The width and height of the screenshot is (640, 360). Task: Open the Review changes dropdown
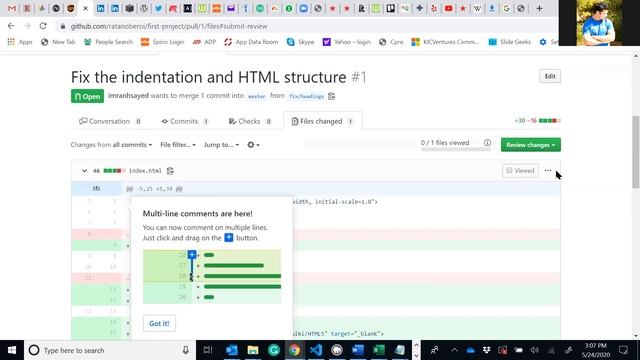(x=531, y=145)
